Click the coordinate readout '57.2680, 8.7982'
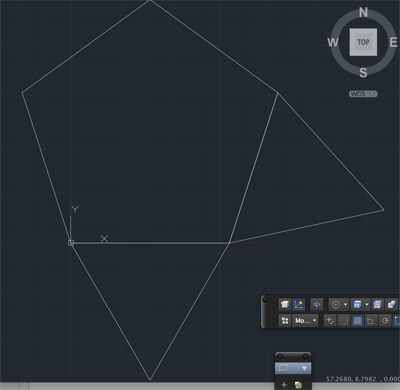Screen dimensions: 400x390 pos(351,379)
